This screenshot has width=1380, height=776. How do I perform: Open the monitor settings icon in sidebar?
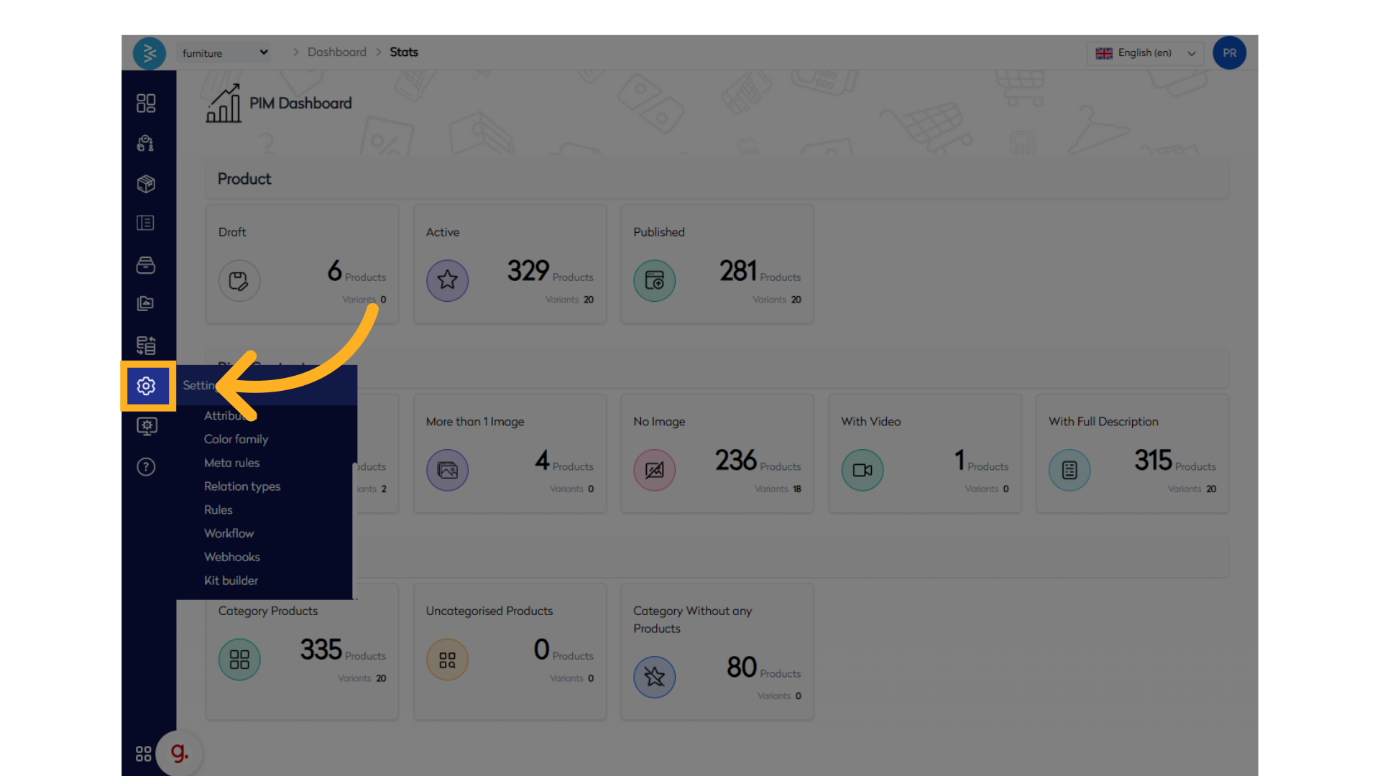pyautogui.click(x=146, y=427)
